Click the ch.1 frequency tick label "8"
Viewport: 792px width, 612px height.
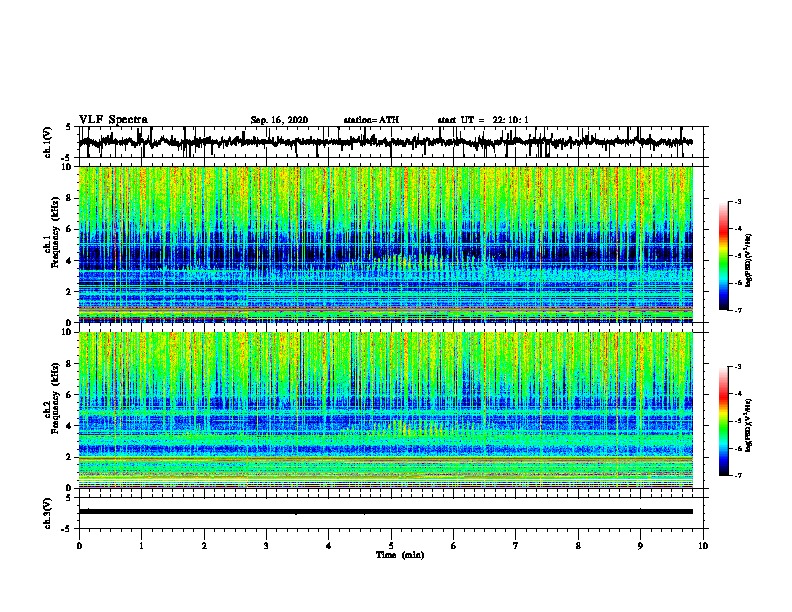click(x=69, y=198)
